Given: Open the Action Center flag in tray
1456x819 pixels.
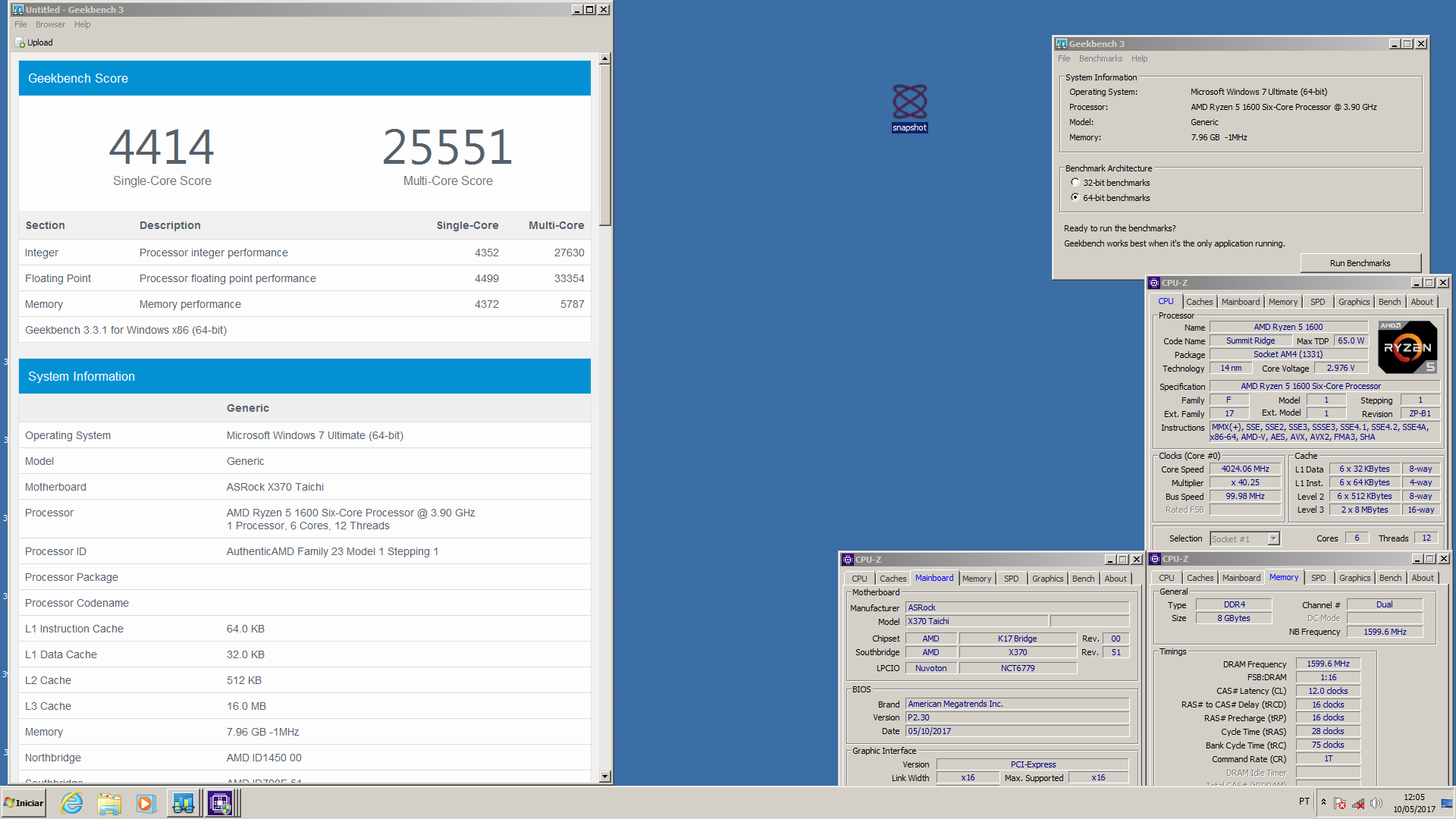Looking at the screenshot, I should coord(1340,803).
